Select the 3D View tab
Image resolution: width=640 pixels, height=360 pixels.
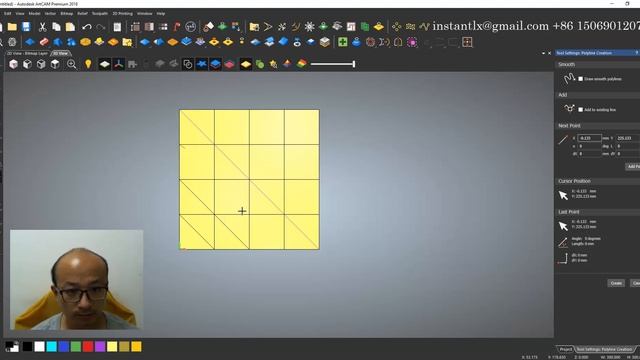pyautogui.click(x=61, y=53)
